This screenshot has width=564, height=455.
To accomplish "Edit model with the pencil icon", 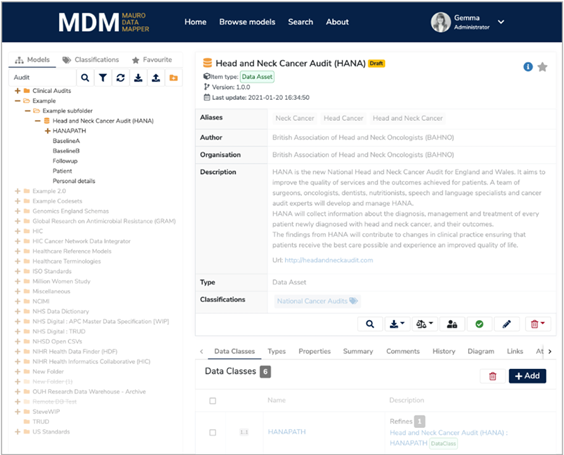I will pos(507,324).
